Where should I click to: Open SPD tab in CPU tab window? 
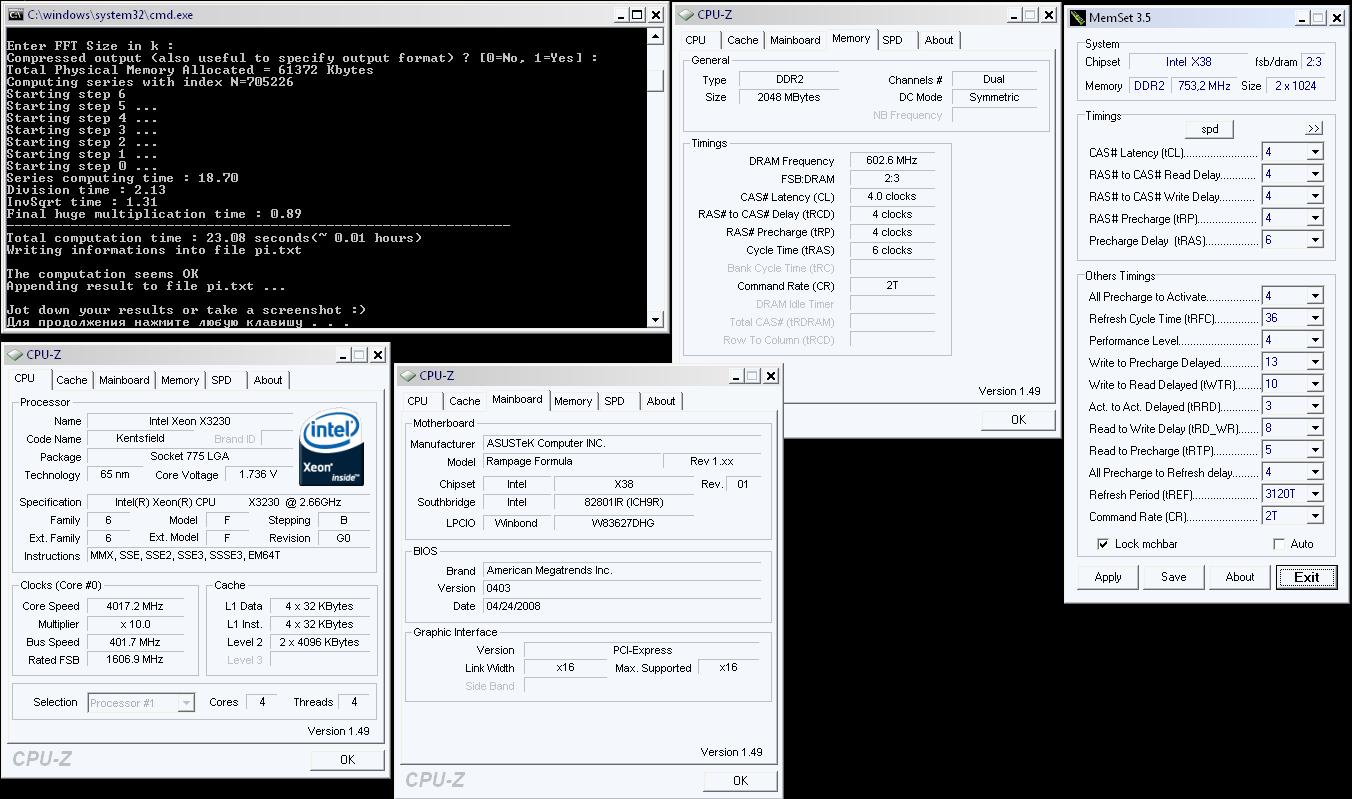pyautogui.click(x=221, y=380)
